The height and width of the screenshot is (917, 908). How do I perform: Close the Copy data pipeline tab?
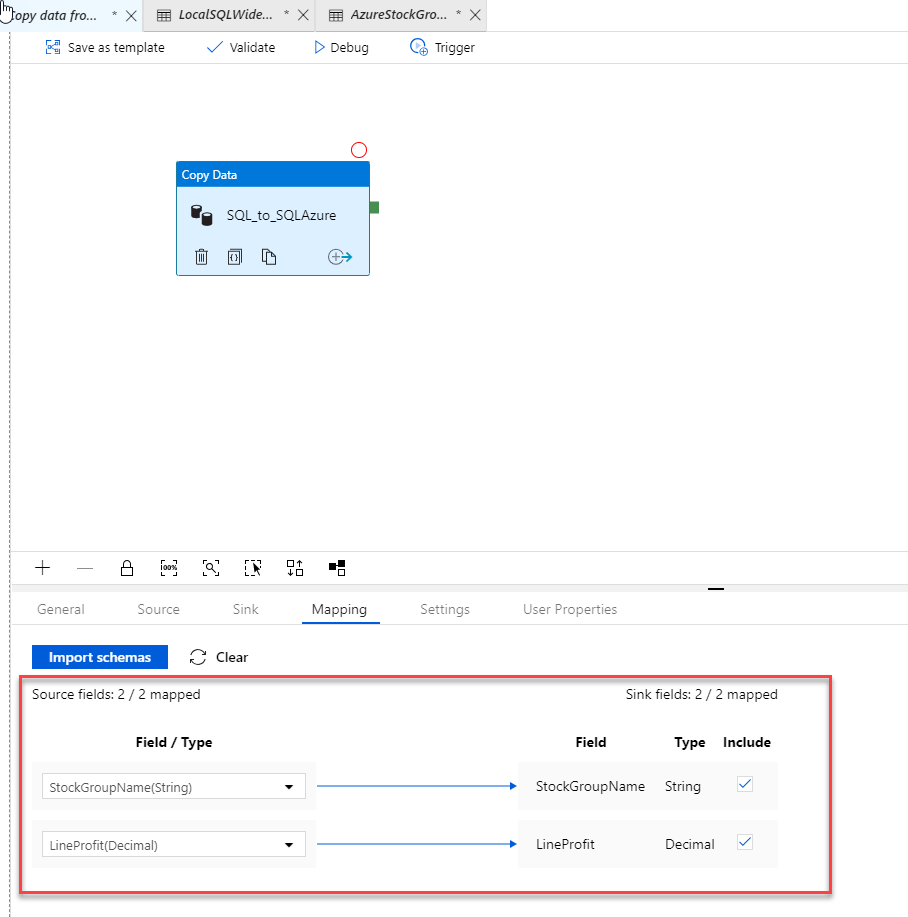(132, 16)
